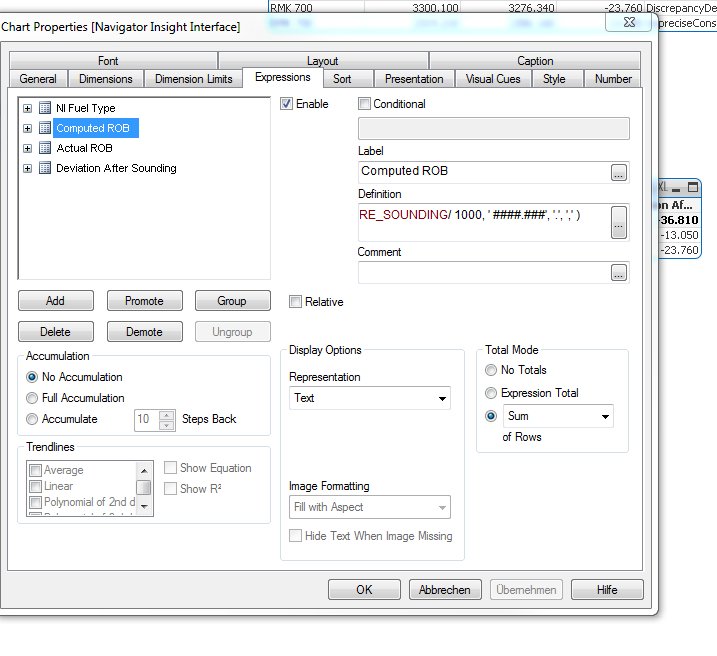Expand Actual ROB expression node
Screen dimensions: 717x656
pyautogui.click(x=27, y=148)
